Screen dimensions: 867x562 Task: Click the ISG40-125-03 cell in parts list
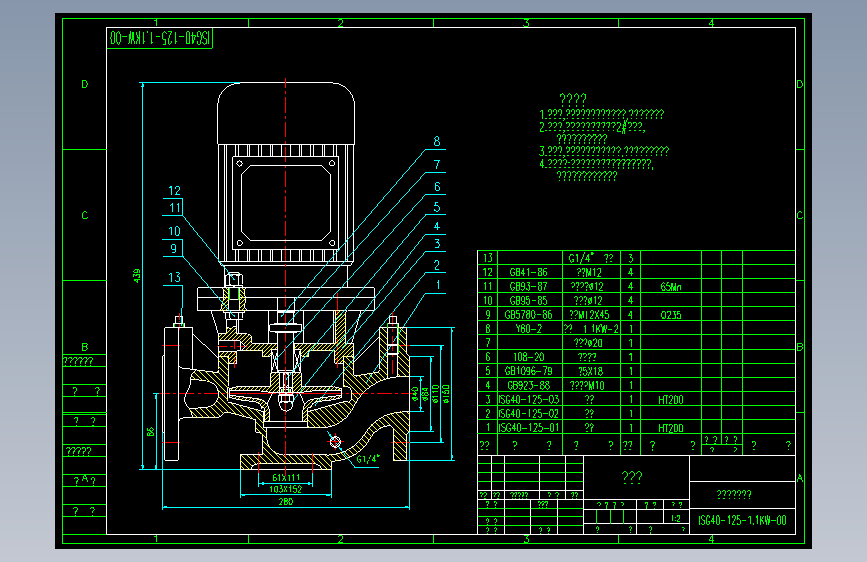[x=529, y=399]
